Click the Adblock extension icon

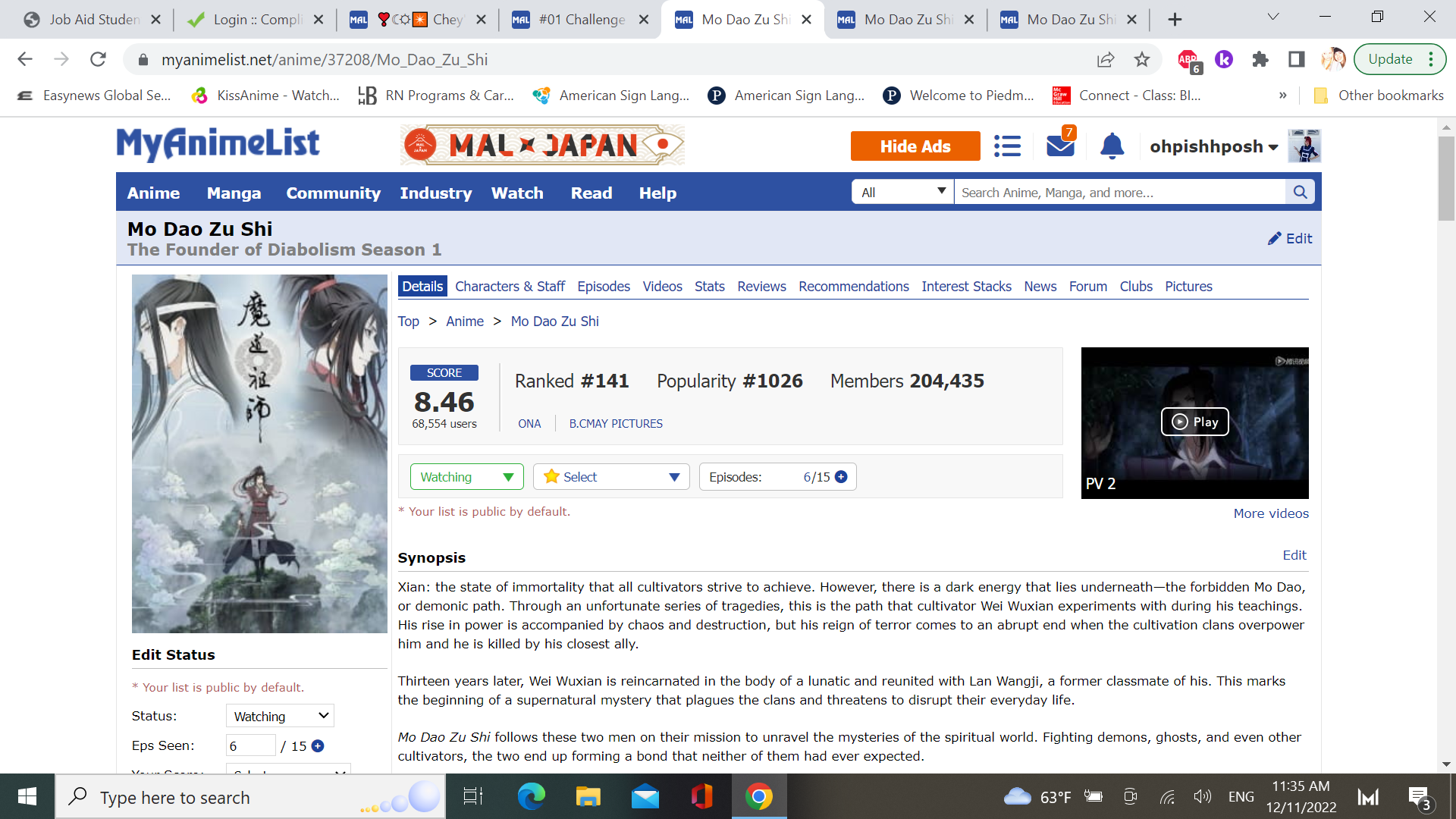tap(1189, 60)
